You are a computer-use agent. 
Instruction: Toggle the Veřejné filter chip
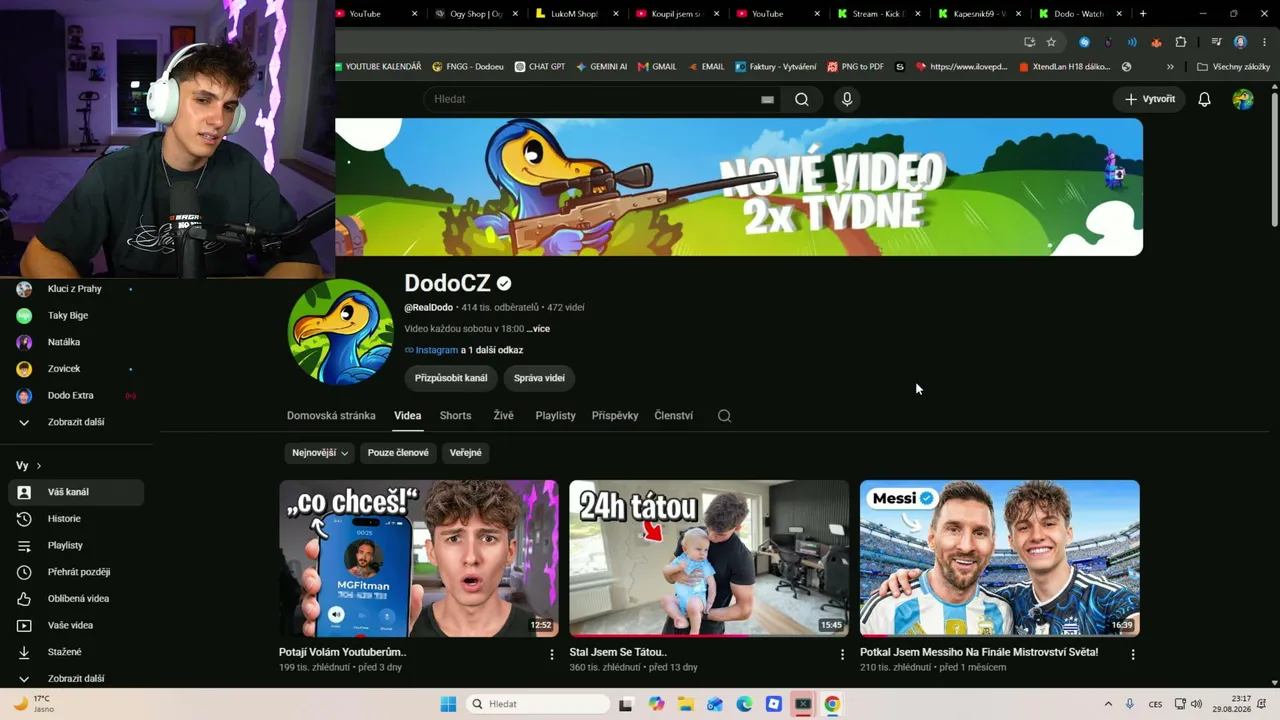point(466,453)
